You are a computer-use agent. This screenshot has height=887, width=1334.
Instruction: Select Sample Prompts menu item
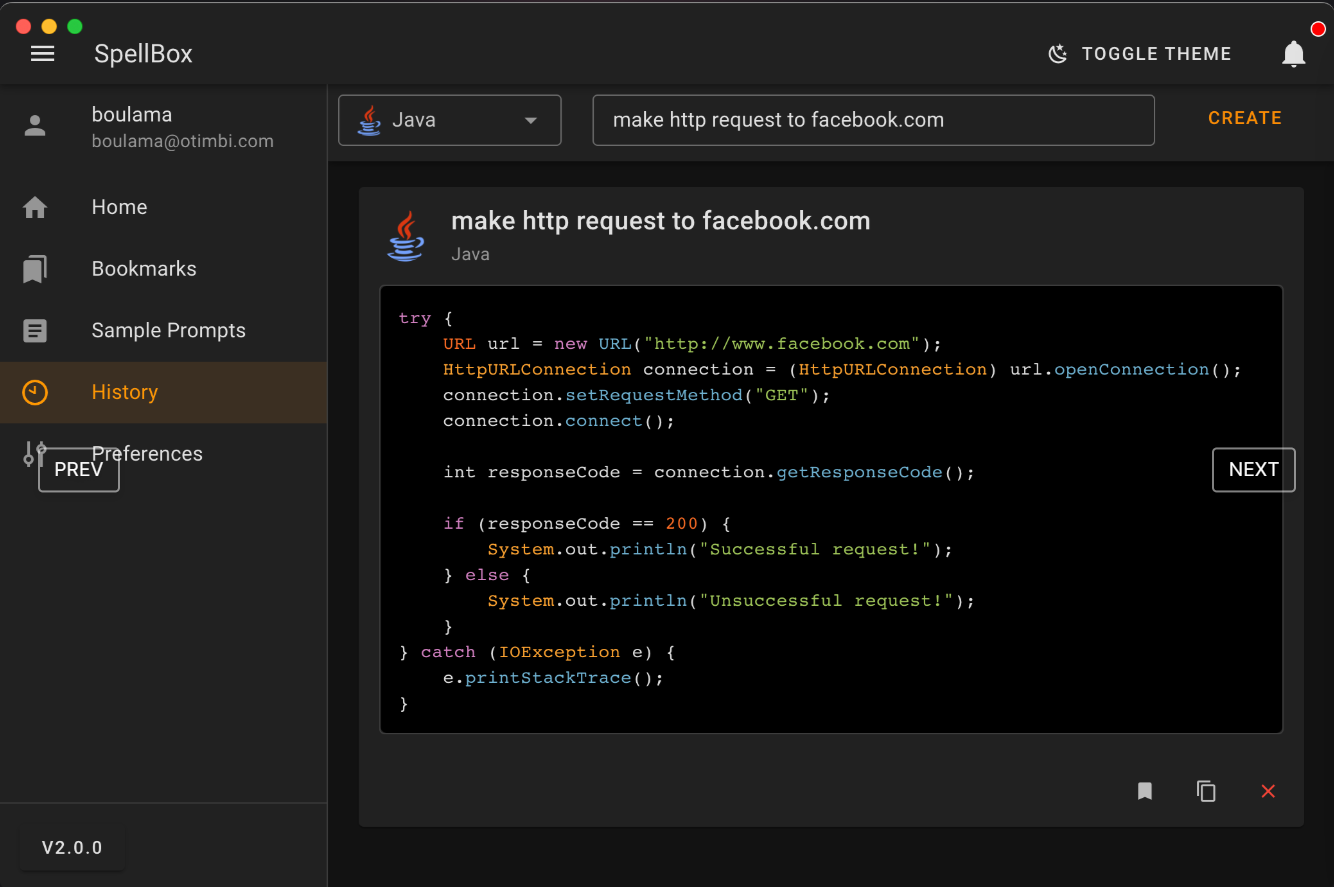[x=168, y=331]
